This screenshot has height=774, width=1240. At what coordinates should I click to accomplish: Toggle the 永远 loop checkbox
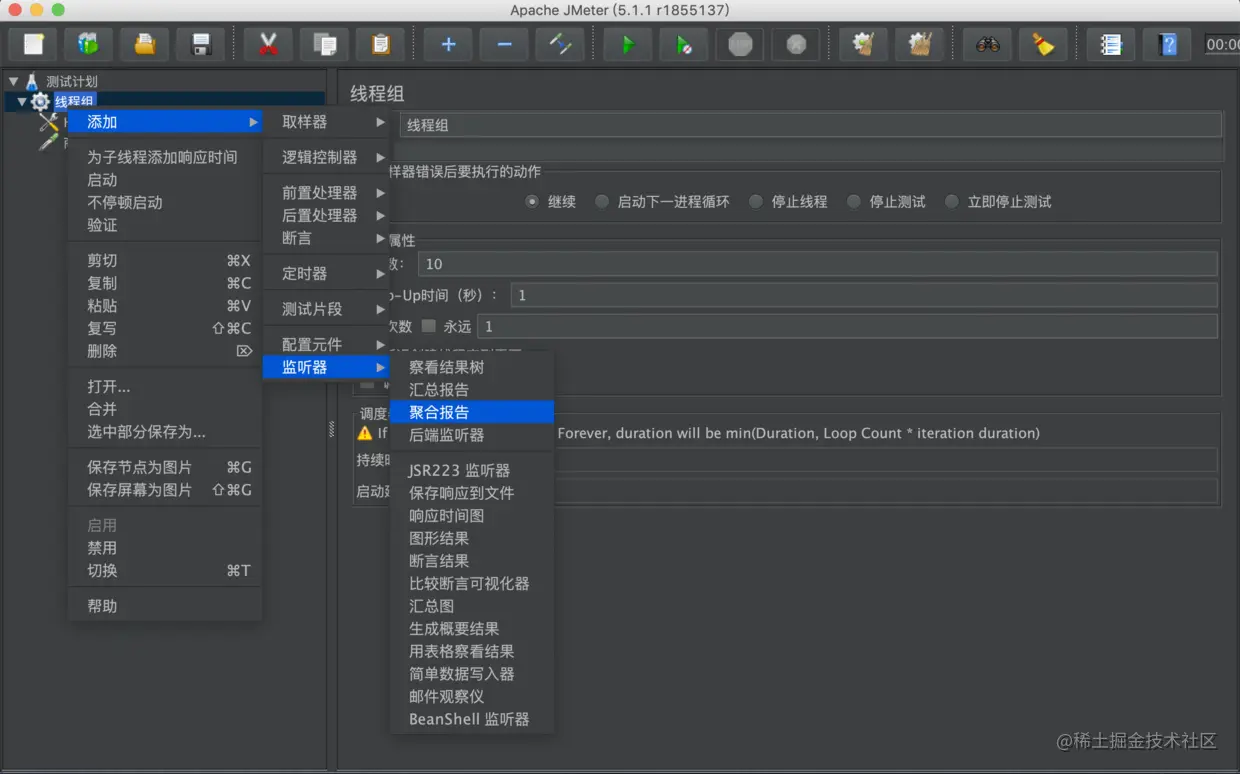[x=429, y=326]
